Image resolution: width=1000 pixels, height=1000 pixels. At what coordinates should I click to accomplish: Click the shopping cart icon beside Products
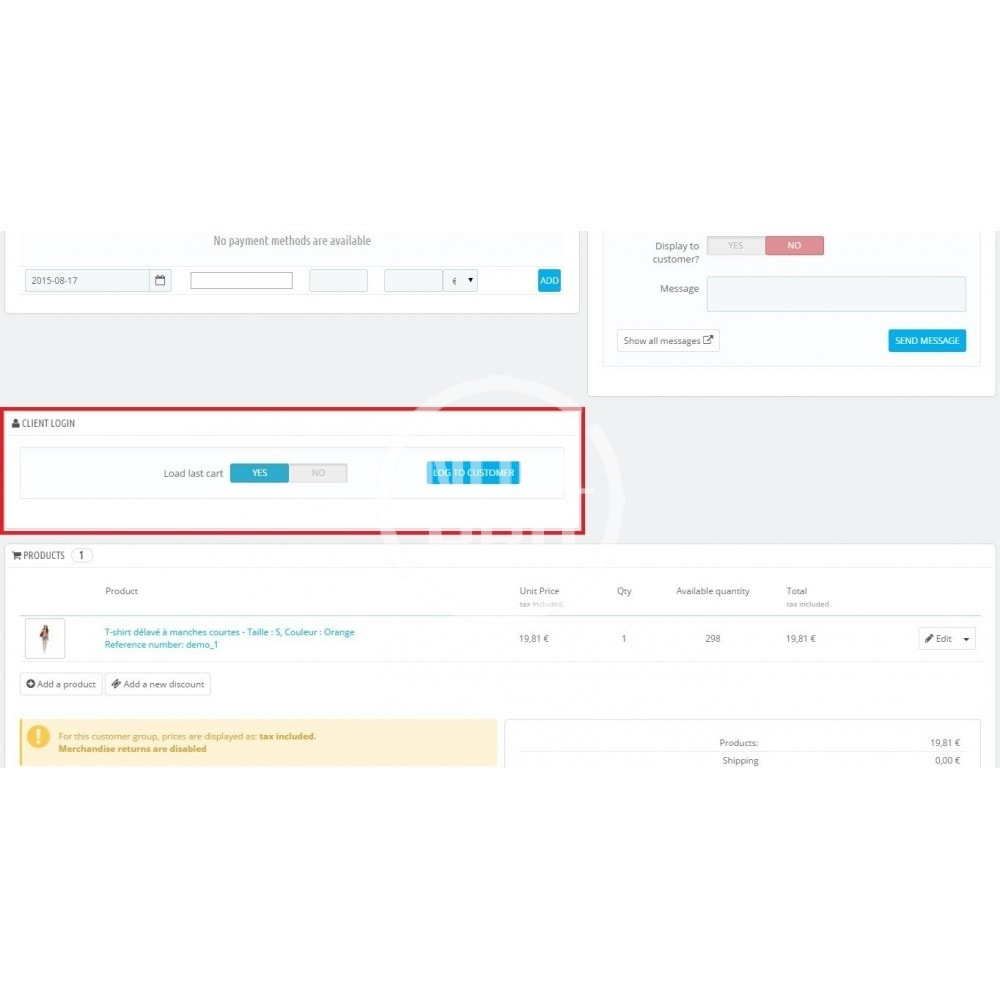coord(17,556)
